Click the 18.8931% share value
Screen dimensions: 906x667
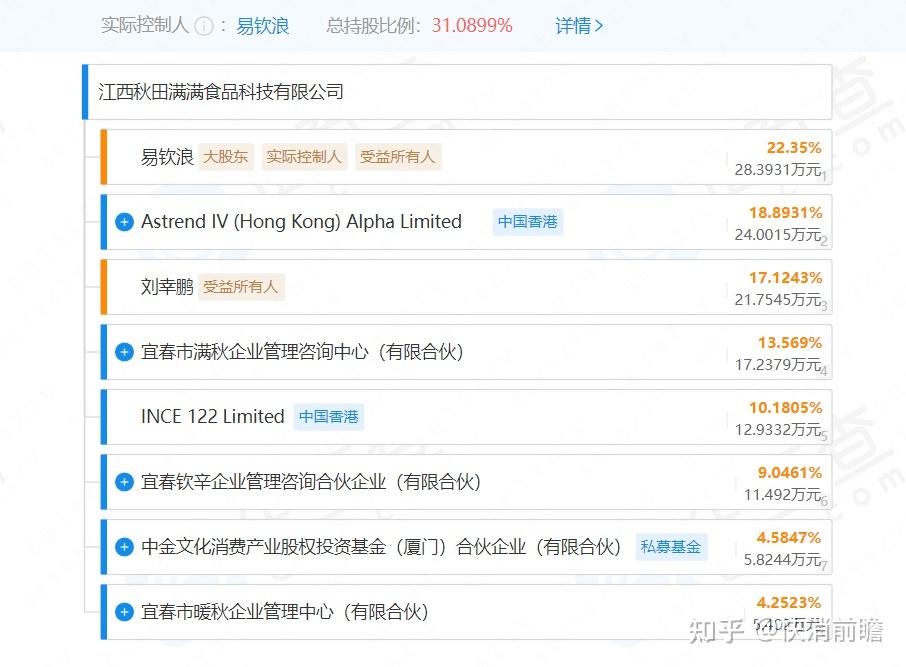(785, 213)
